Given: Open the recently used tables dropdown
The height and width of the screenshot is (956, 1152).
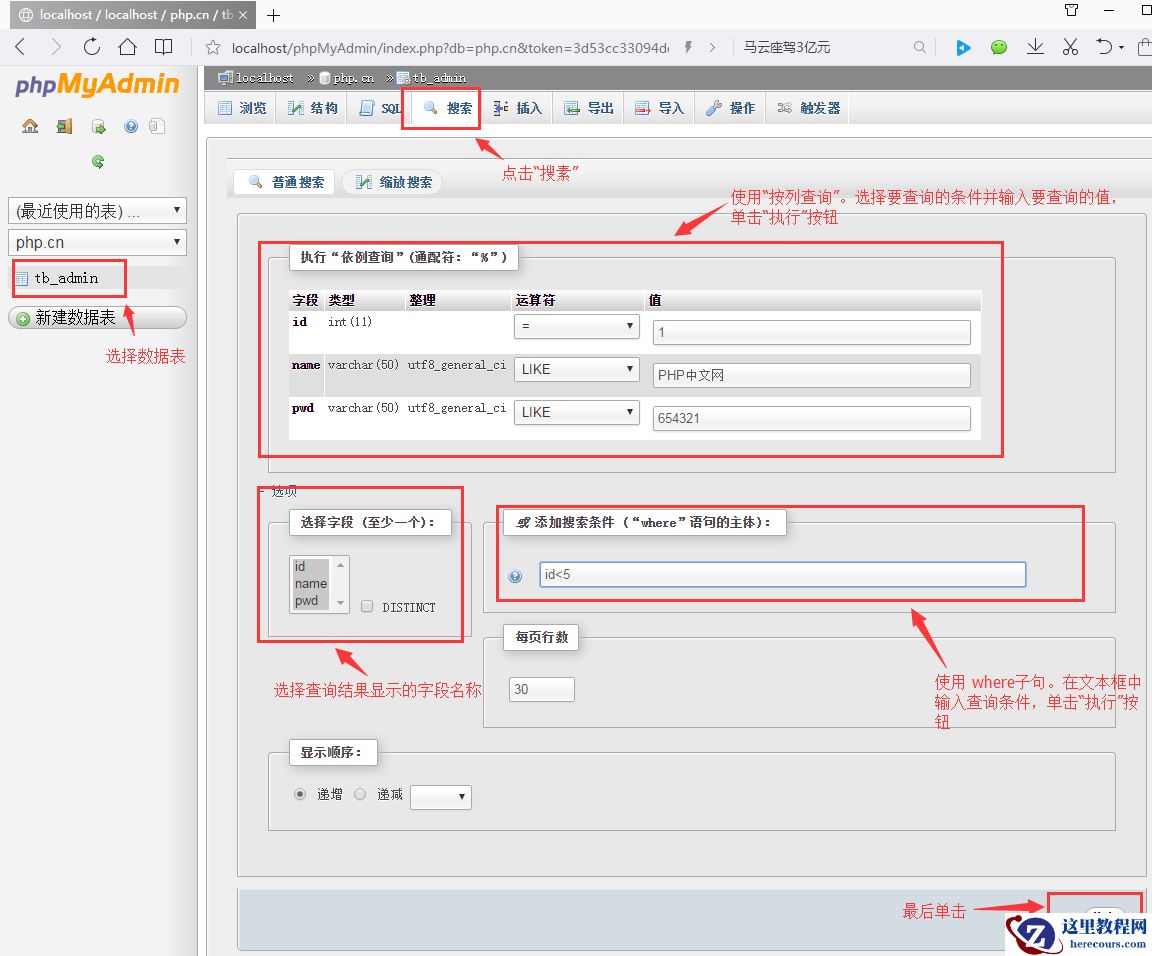Looking at the screenshot, I should point(97,211).
